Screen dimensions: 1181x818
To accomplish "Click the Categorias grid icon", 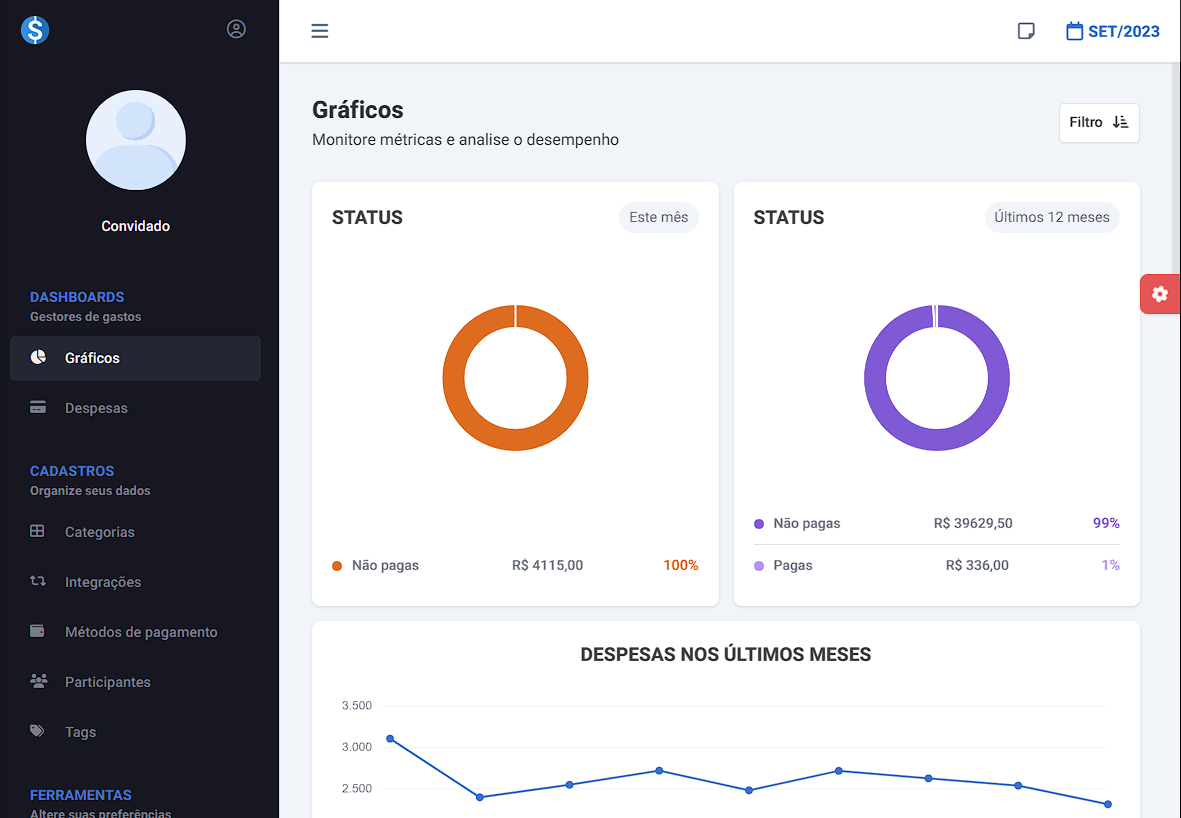I will (38, 532).
